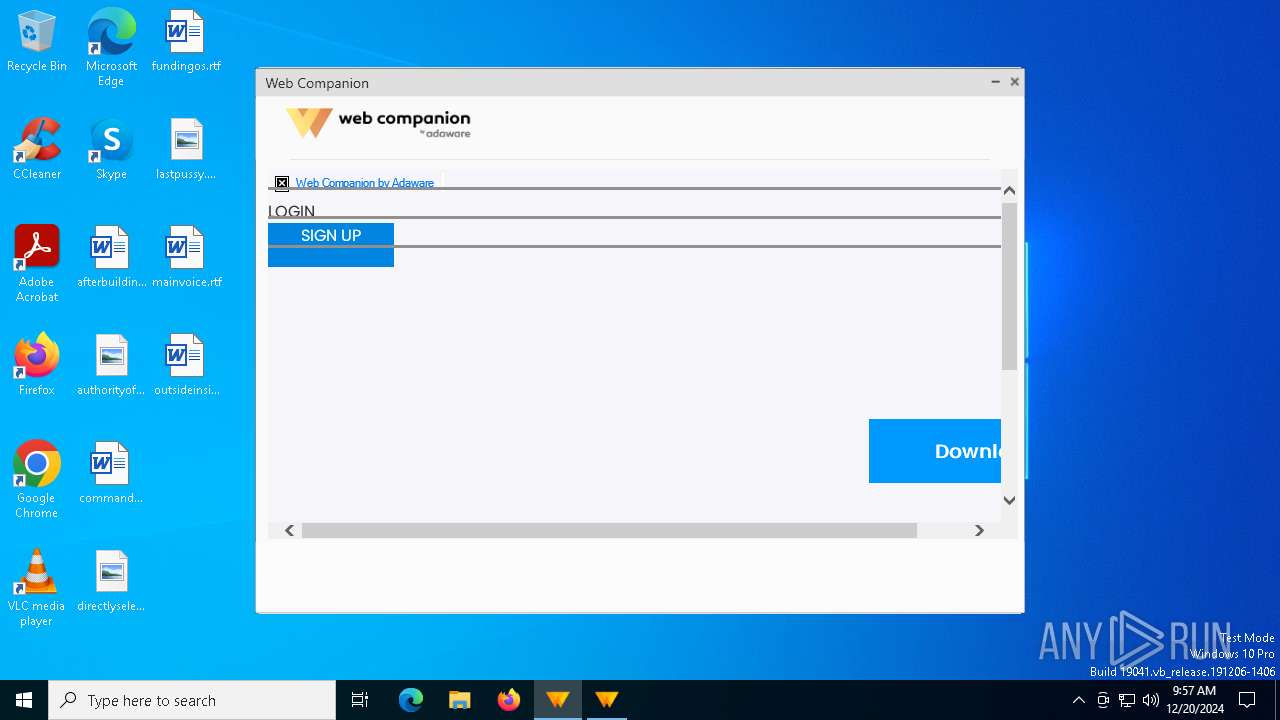
Task: Minimize the Web Companion window
Action: (995, 82)
